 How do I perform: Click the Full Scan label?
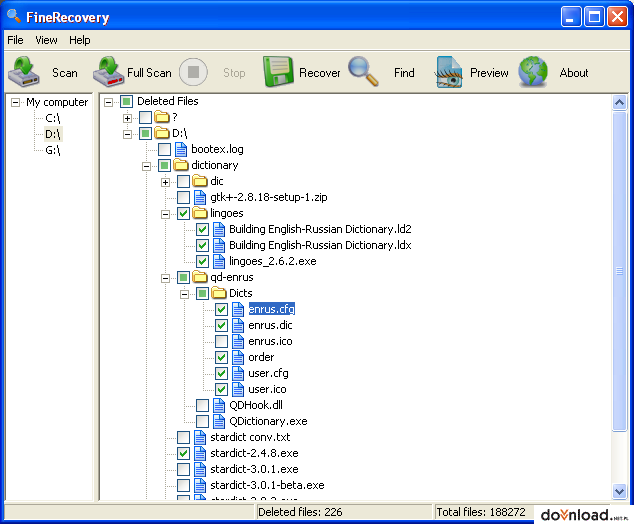click(x=149, y=73)
